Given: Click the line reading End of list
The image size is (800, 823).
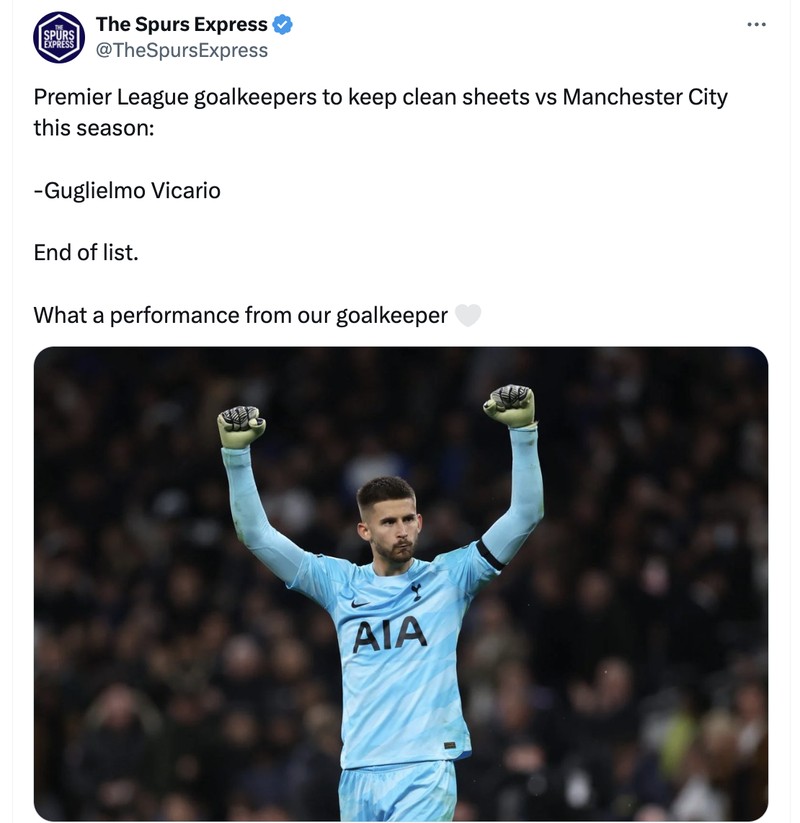Looking at the screenshot, I should coord(82,252).
